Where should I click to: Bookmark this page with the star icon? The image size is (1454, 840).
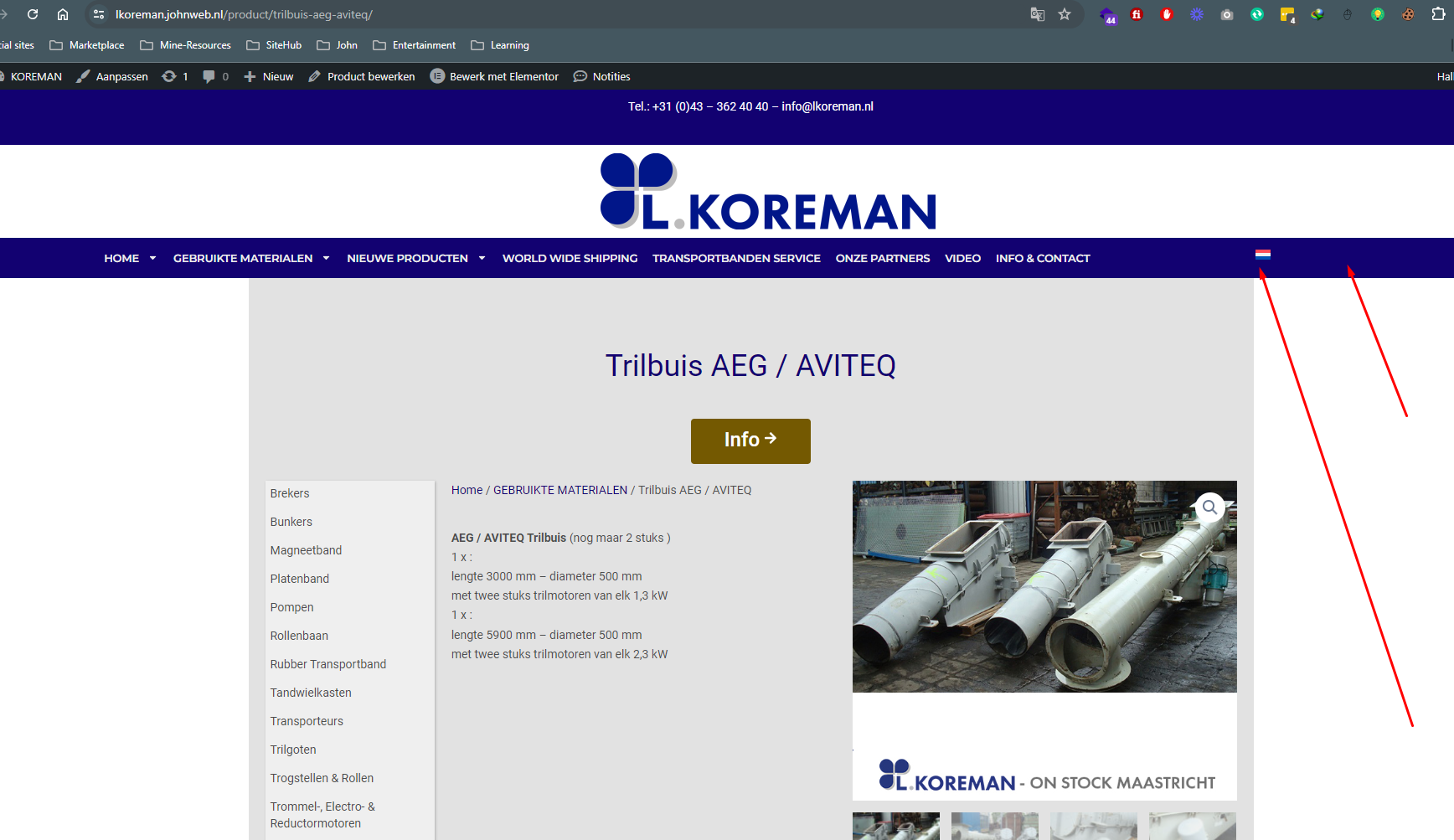pyautogui.click(x=1065, y=14)
